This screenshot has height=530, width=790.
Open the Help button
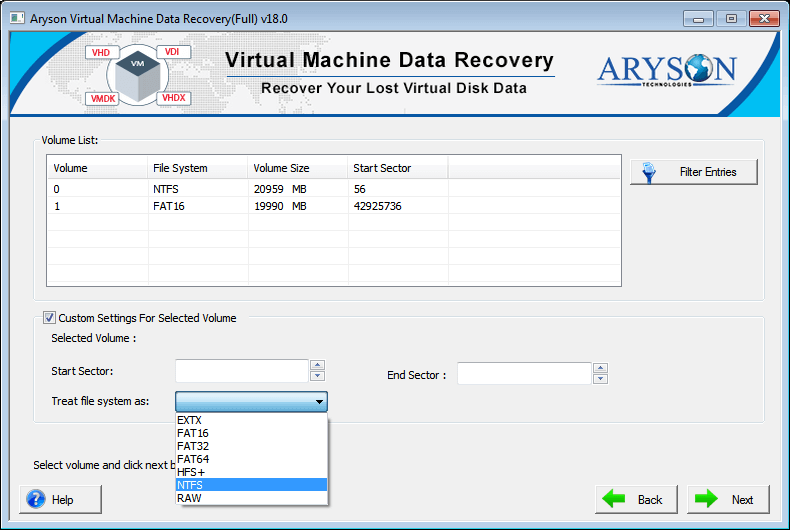(60, 499)
